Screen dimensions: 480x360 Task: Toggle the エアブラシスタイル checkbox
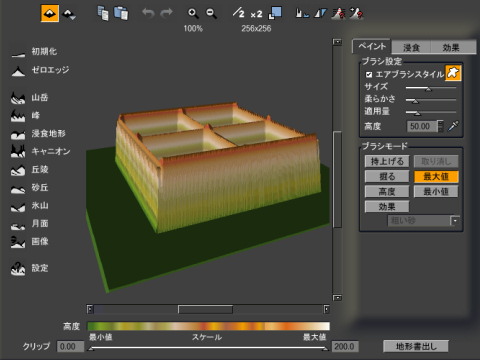pos(369,74)
